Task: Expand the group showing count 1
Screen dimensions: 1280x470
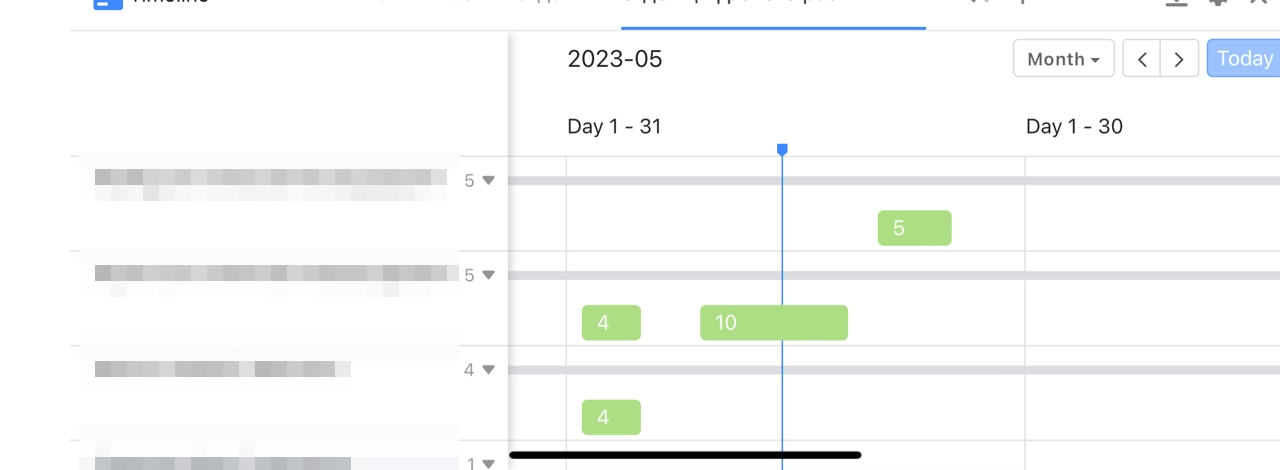Action: tap(488, 463)
